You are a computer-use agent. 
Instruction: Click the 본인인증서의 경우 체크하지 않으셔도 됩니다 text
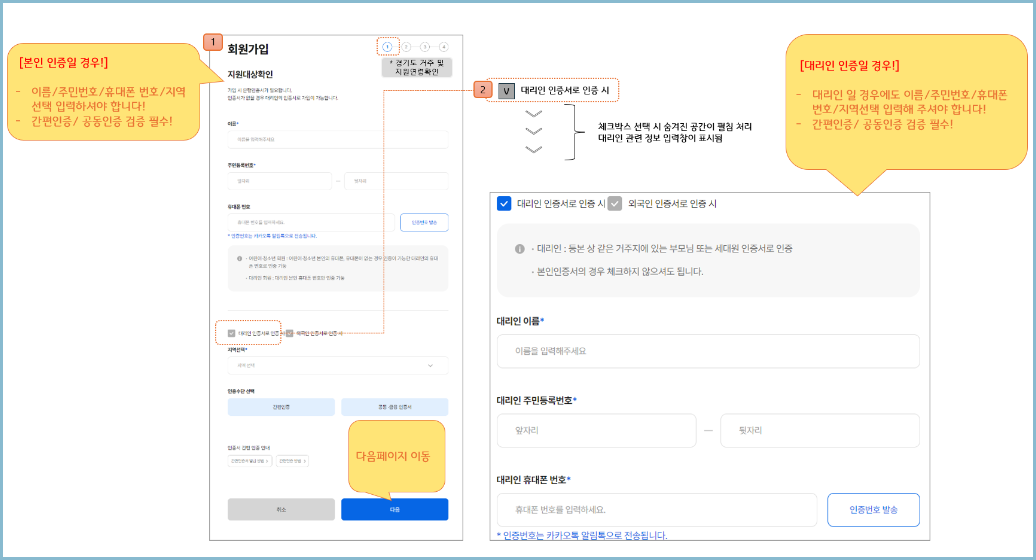620,271
